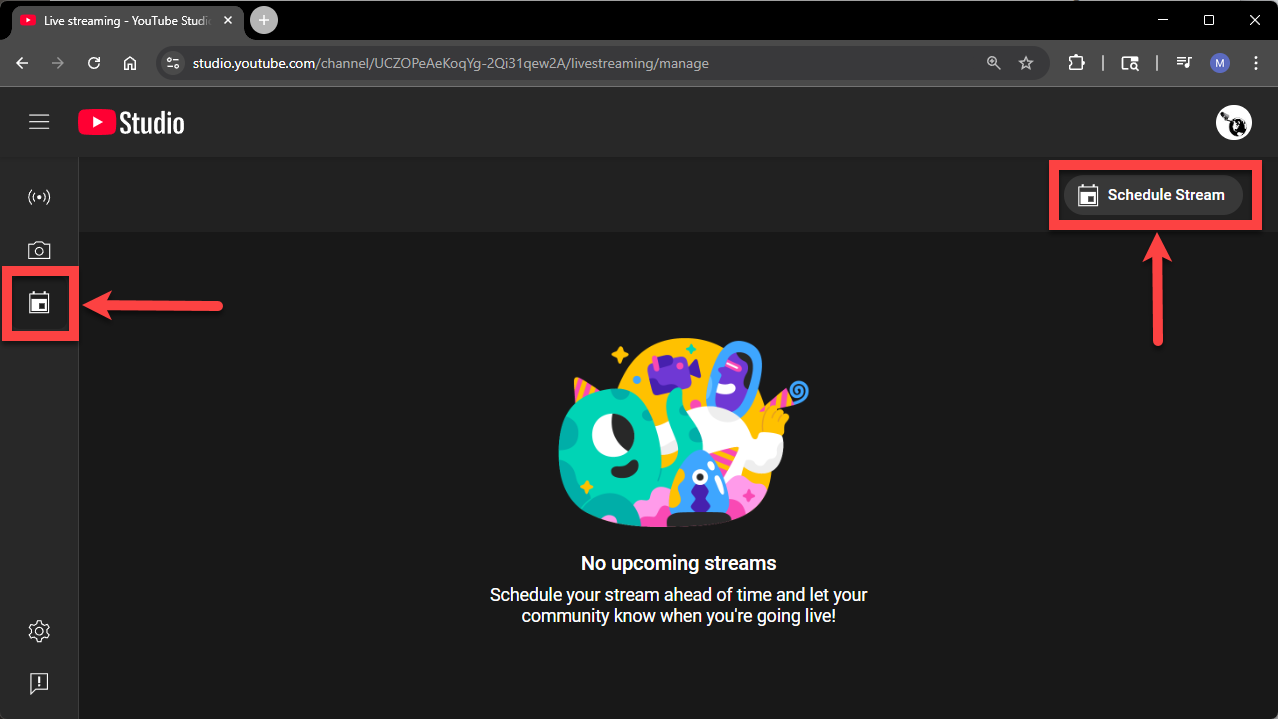
Task: Open the Stream tab in sidebar
Action: (x=39, y=197)
